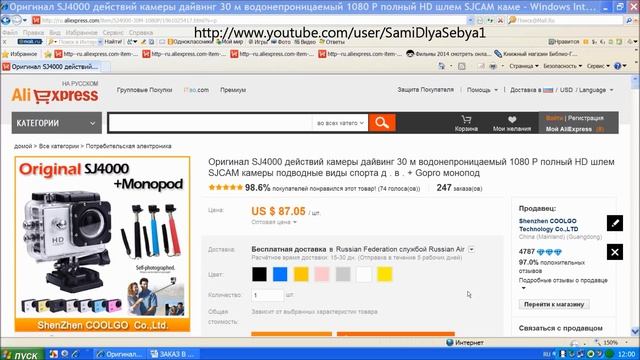Viewport: 640px width, 360px height.
Task: Open the shopping cart Корзина icon
Action: pyautogui.click(x=466, y=123)
